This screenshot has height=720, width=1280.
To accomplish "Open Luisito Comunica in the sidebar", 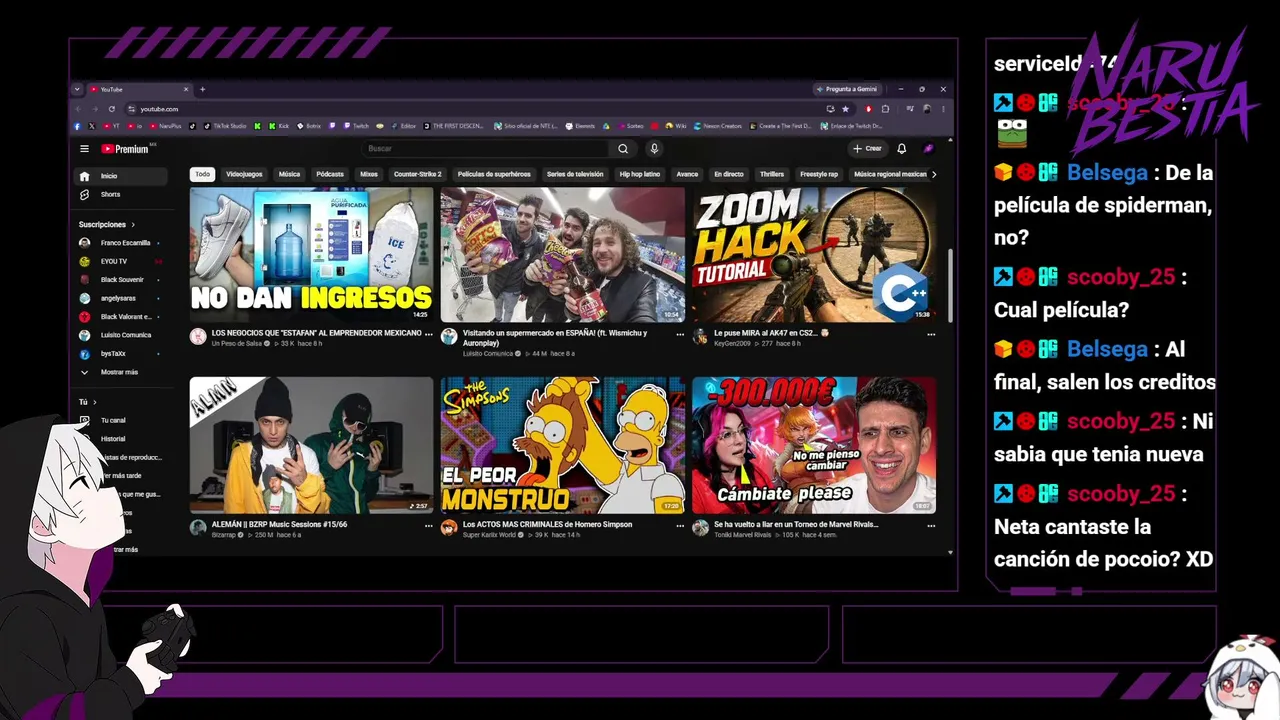I will (x=122, y=335).
